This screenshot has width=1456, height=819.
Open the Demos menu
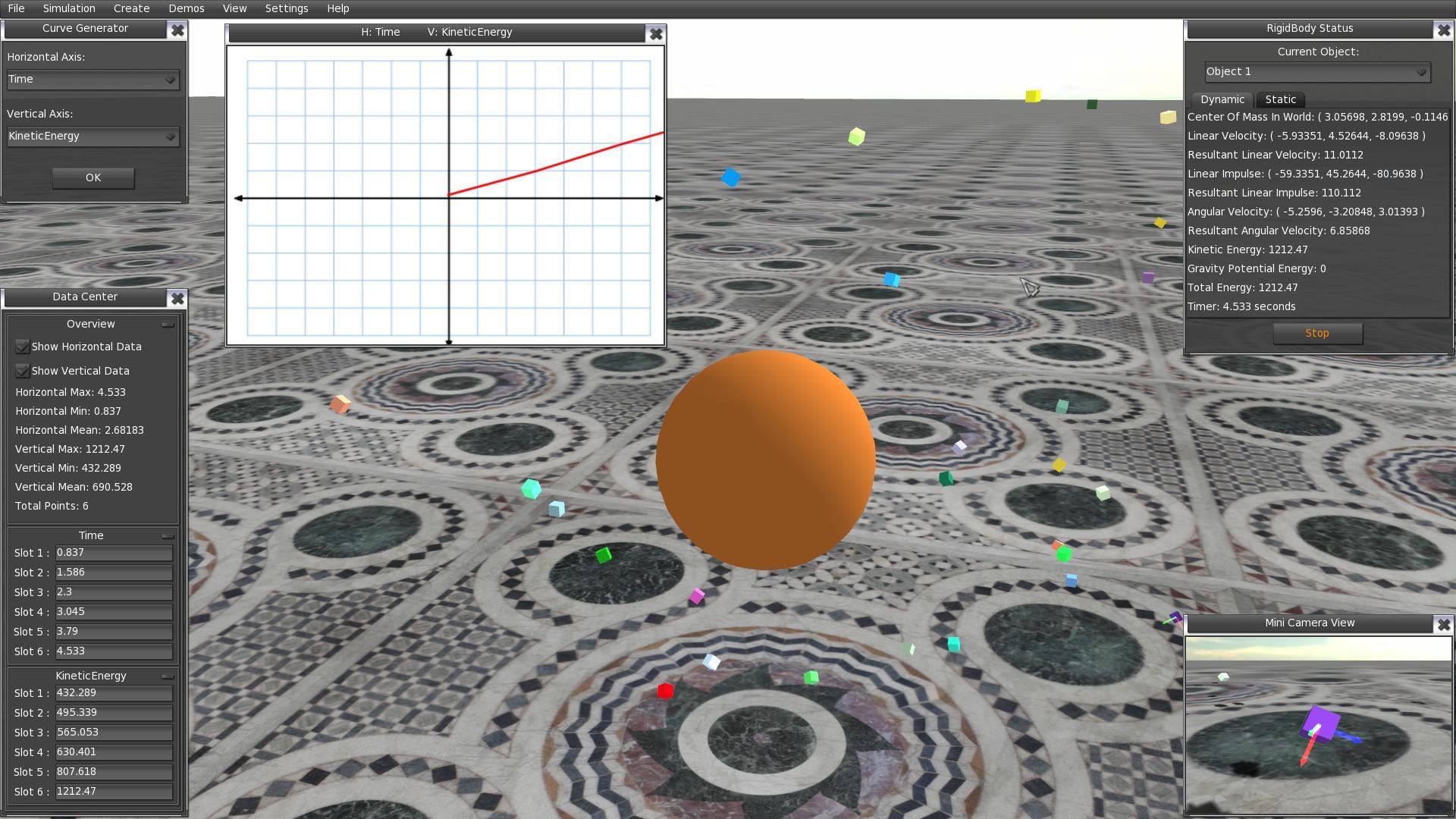click(186, 8)
